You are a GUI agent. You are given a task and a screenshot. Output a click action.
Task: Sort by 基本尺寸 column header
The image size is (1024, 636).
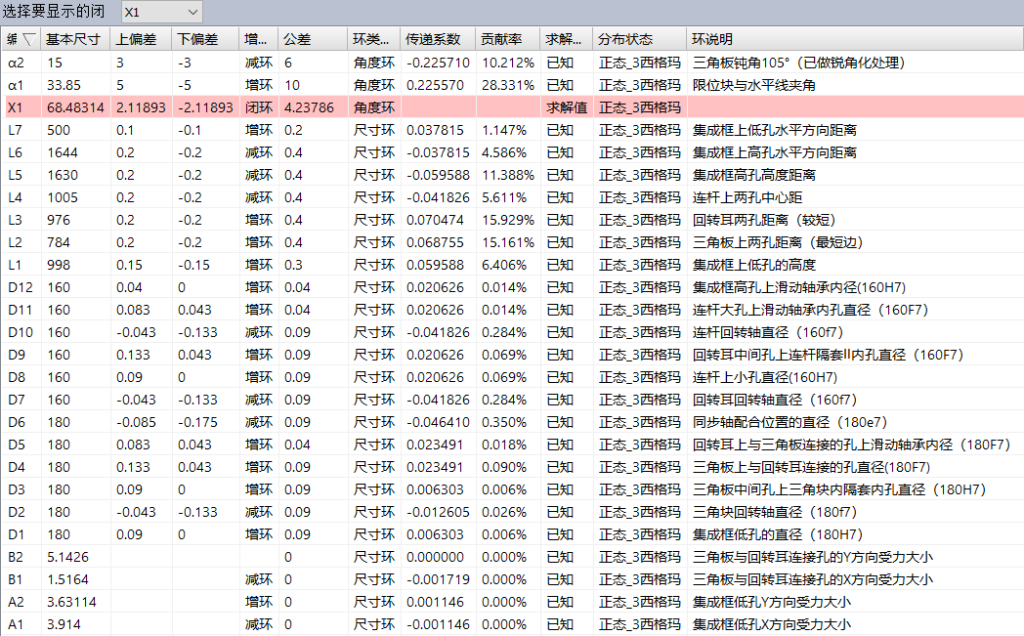[x=75, y=40]
